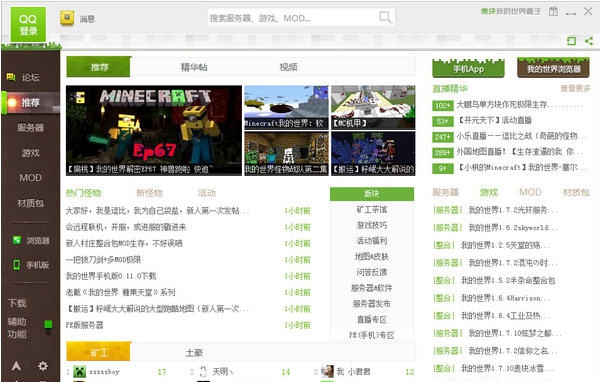Select the 热门怪物 tab
Image resolution: width=600 pixels, height=382 pixels.
point(83,193)
